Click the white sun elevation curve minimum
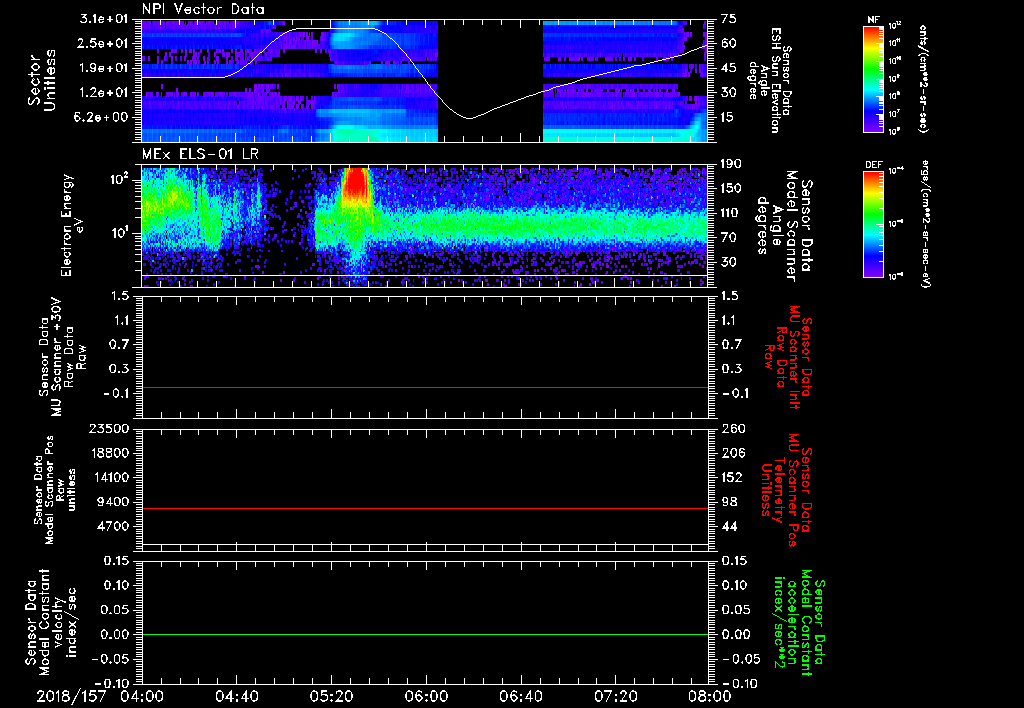1024x708 pixels. (469, 118)
